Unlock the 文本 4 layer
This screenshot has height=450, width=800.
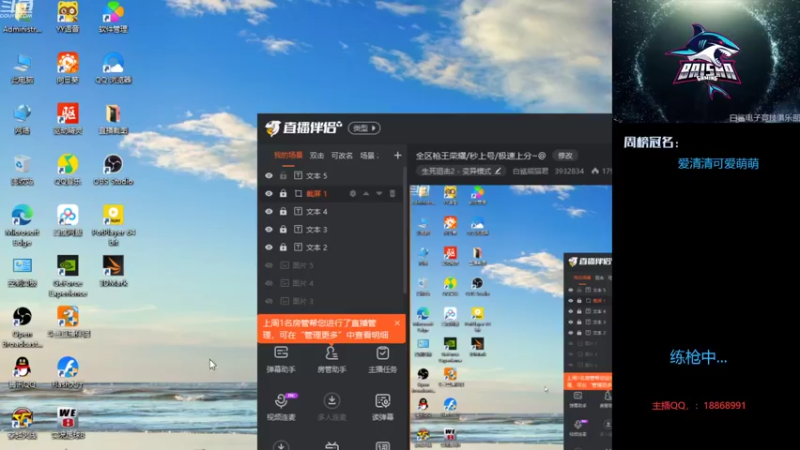coord(283,211)
